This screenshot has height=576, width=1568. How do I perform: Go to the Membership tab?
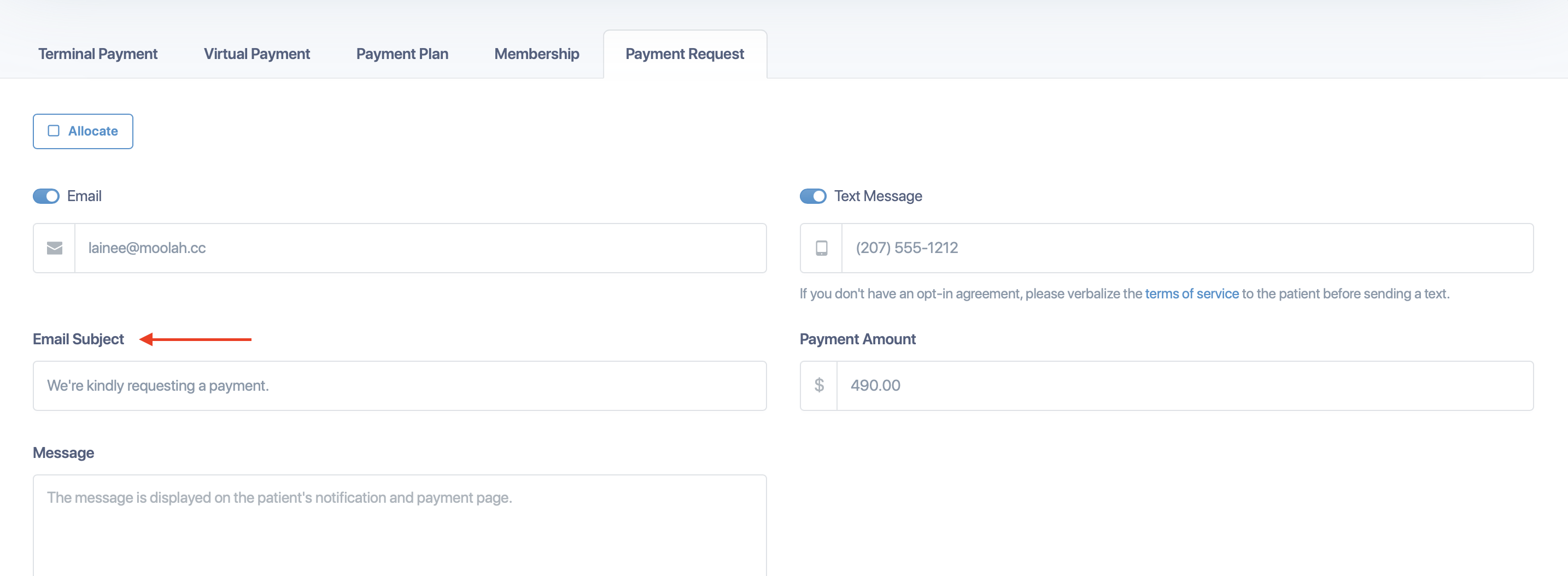tap(536, 54)
